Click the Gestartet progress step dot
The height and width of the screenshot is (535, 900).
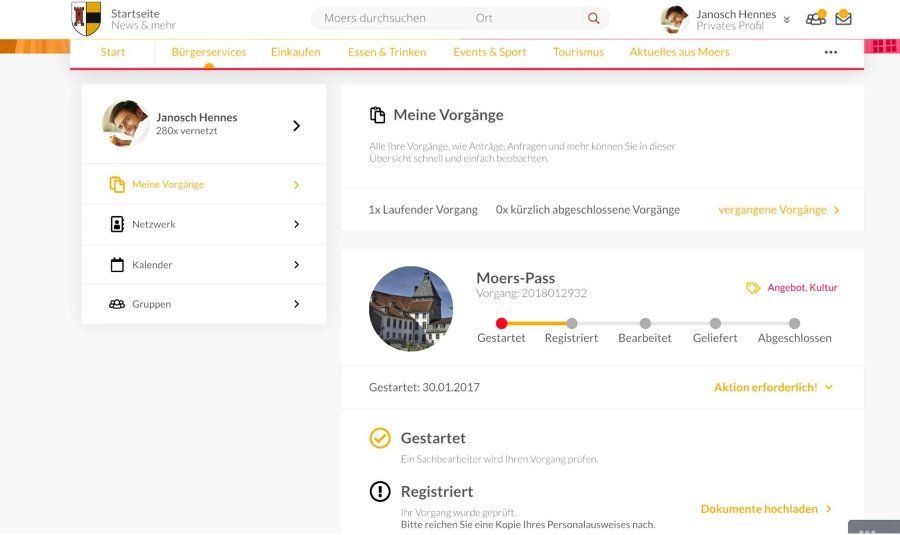pyautogui.click(x=501, y=323)
